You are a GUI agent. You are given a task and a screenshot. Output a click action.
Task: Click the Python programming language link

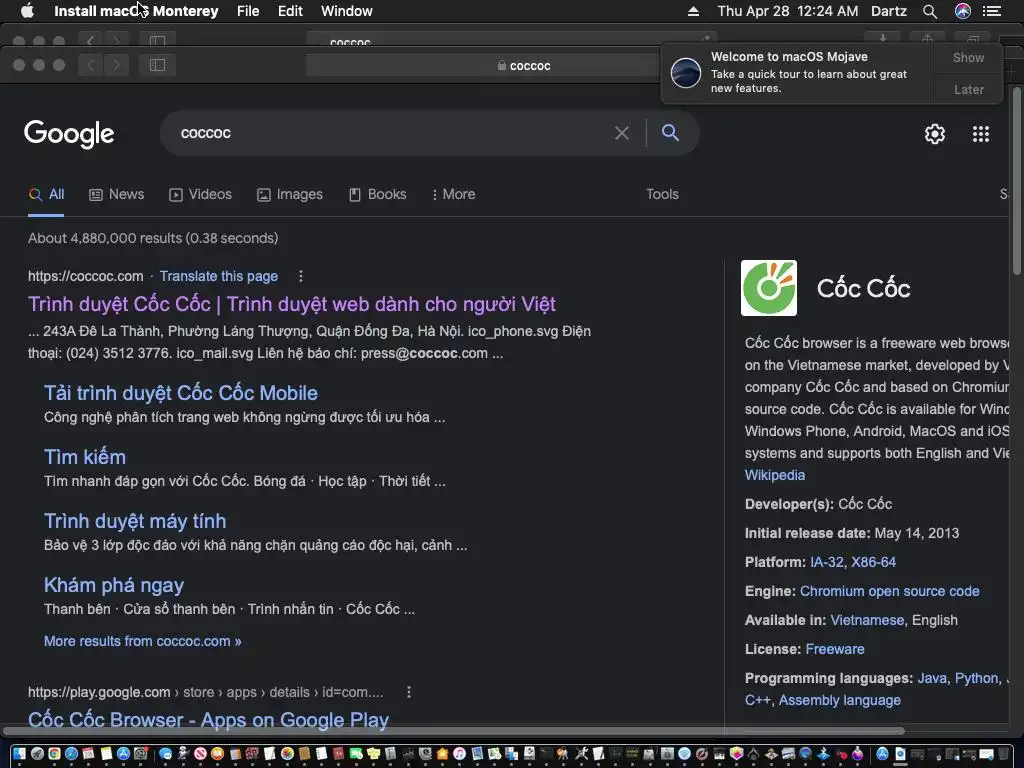point(976,678)
